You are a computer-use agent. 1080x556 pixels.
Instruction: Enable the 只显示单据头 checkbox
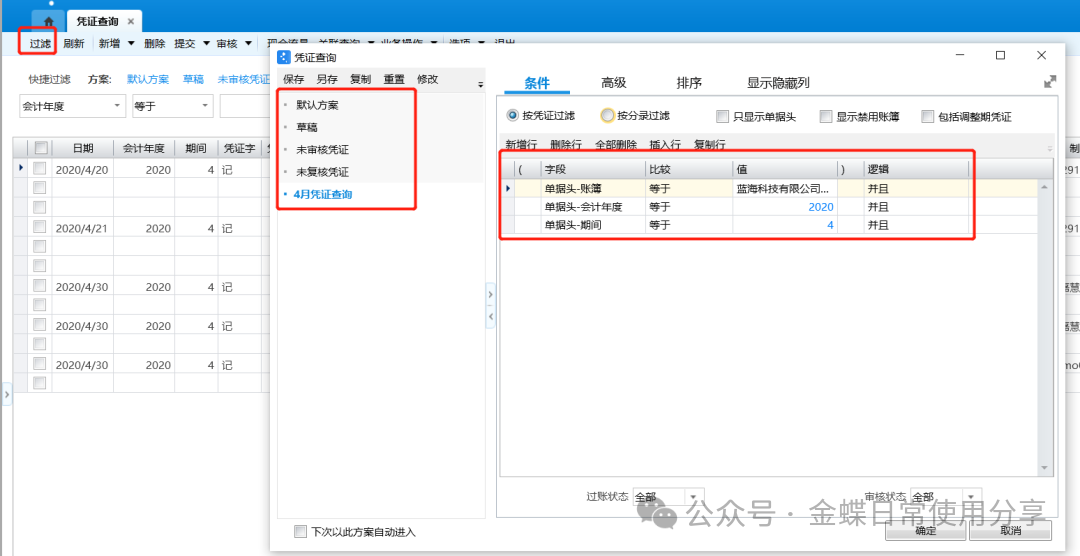pyautogui.click(x=723, y=116)
